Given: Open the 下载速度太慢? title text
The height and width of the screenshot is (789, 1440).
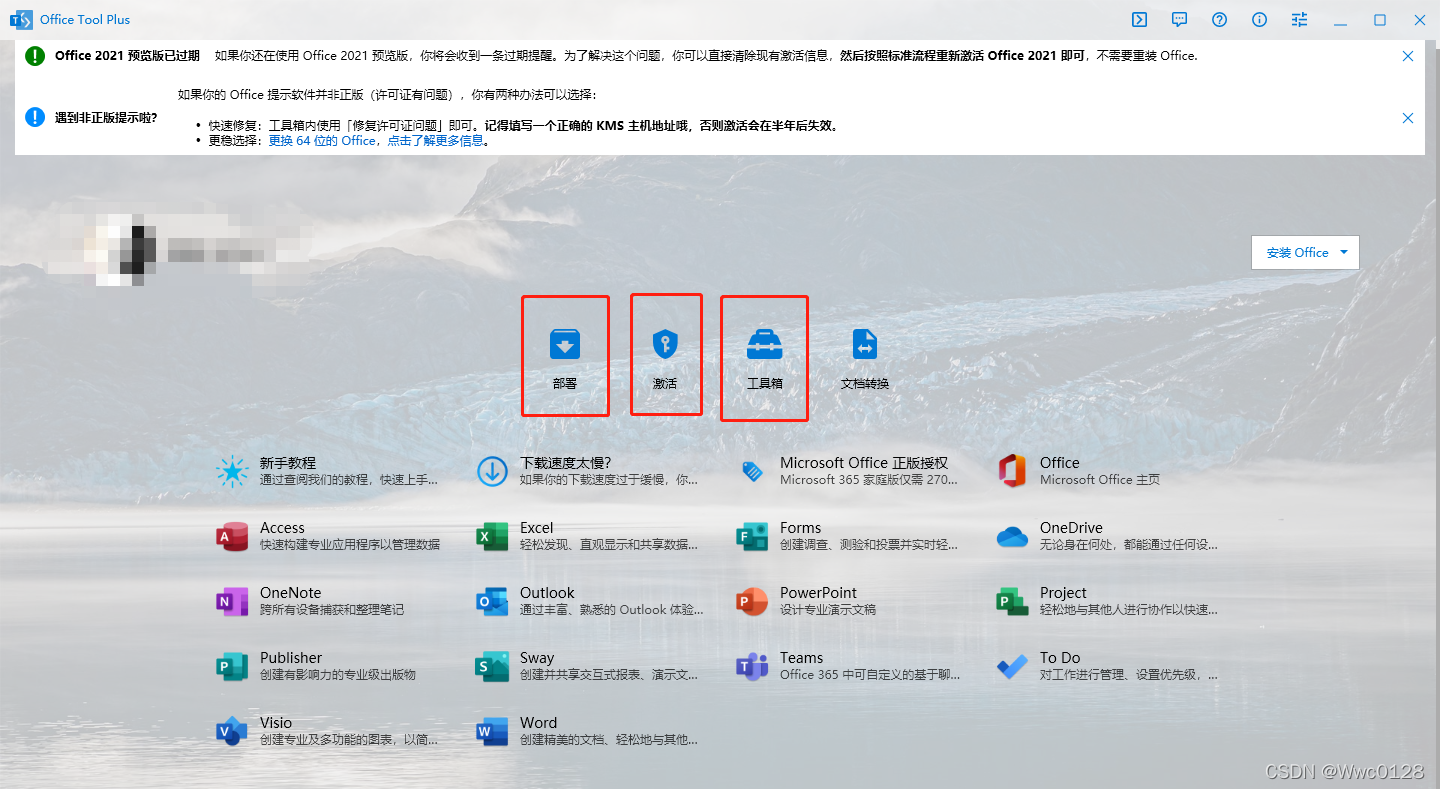Looking at the screenshot, I should pyautogui.click(x=565, y=463).
